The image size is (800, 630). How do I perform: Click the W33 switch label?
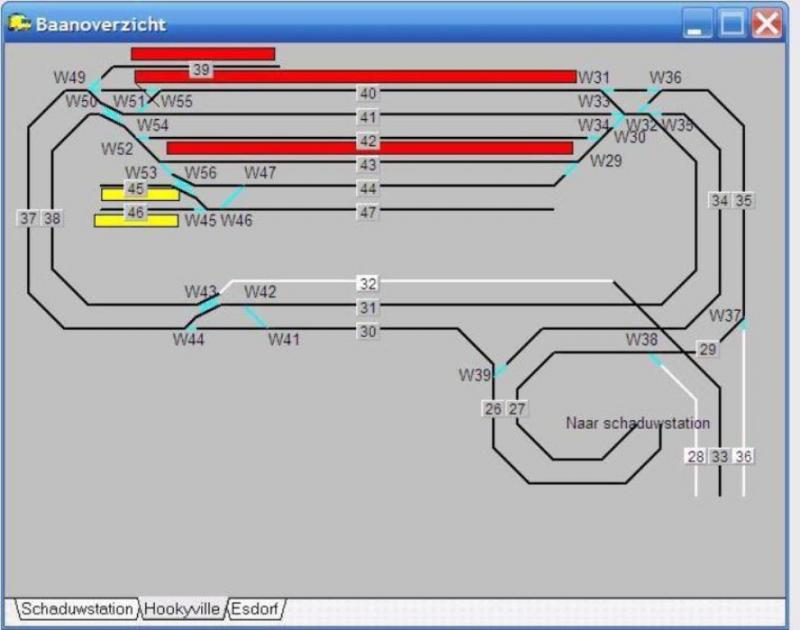click(594, 101)
